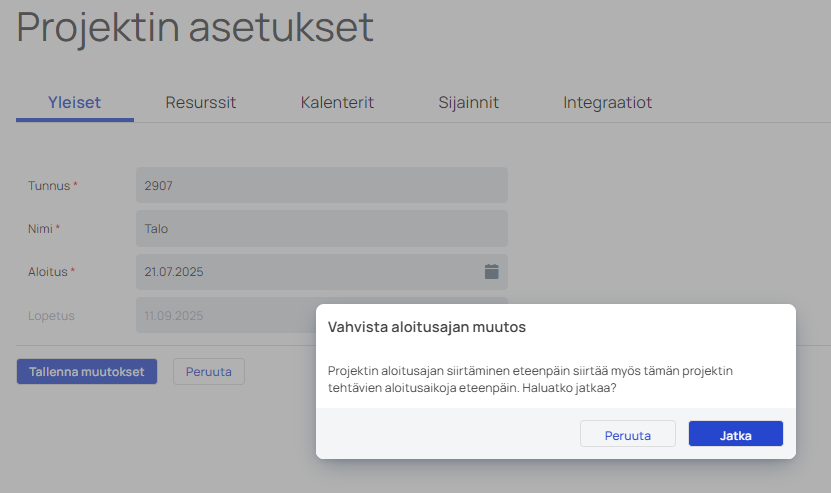Click the Nimi field label
Screen dimensions: 831x493
tap(40, 229)
